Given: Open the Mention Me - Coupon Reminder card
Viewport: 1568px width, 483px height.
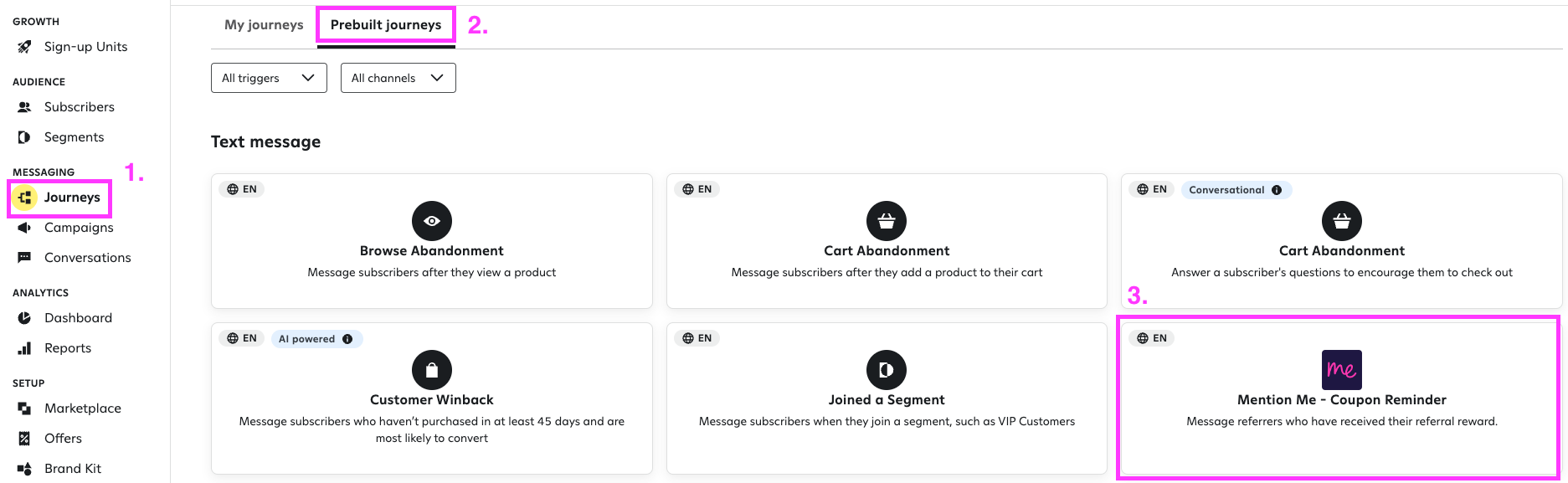Looking at the screenshot, I should [x=1341, y=397].
